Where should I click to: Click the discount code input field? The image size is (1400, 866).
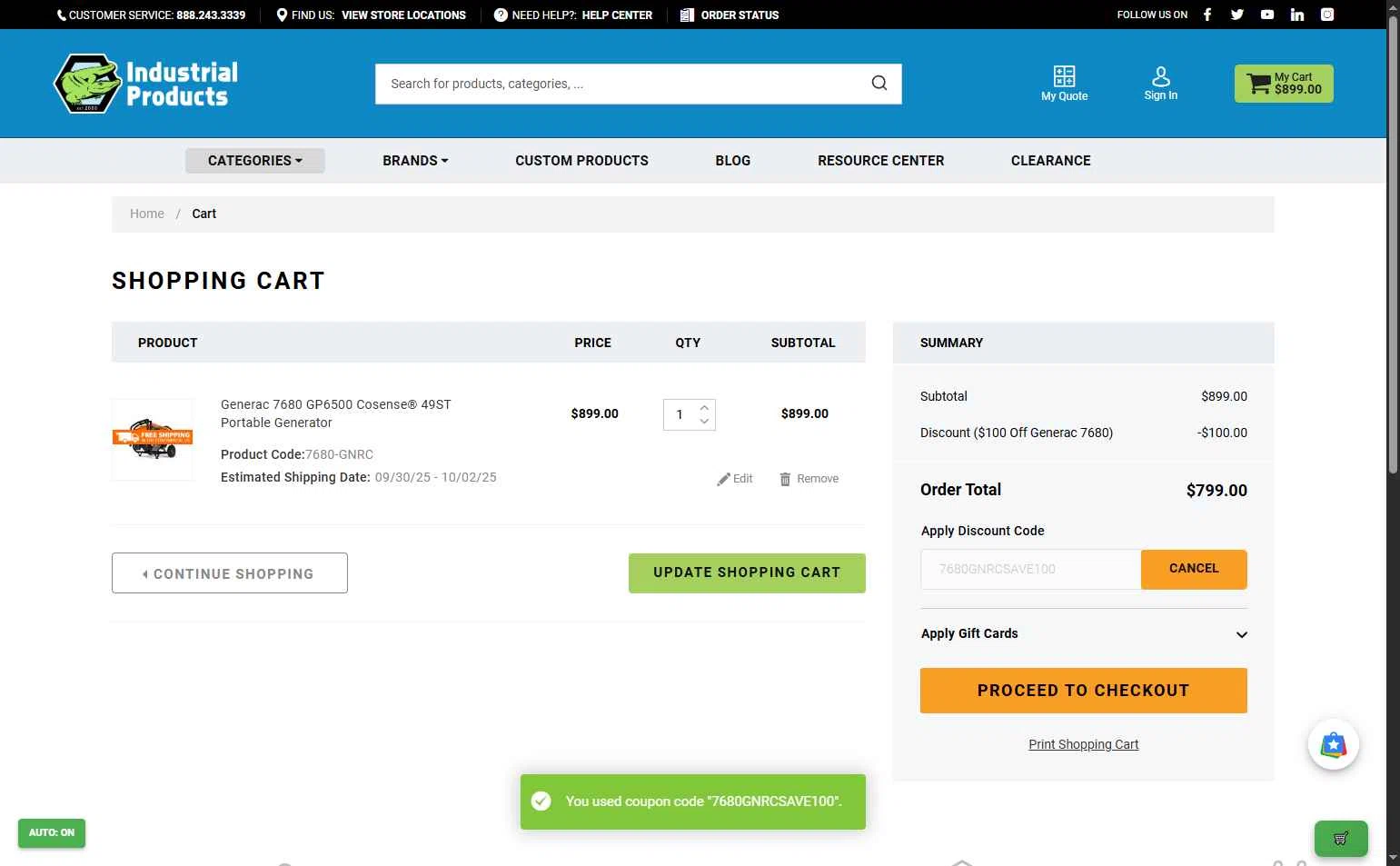pos(1031,570)
